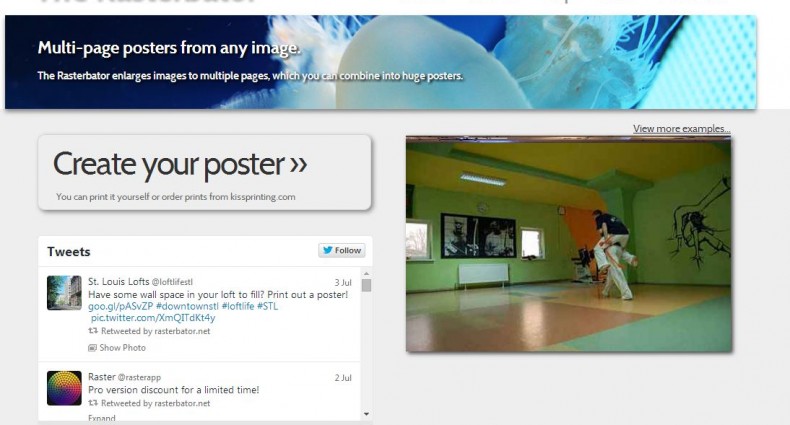Open St. Louis Lofts profile name
This screenshot has height=425, width=790.
coord(118,283)
